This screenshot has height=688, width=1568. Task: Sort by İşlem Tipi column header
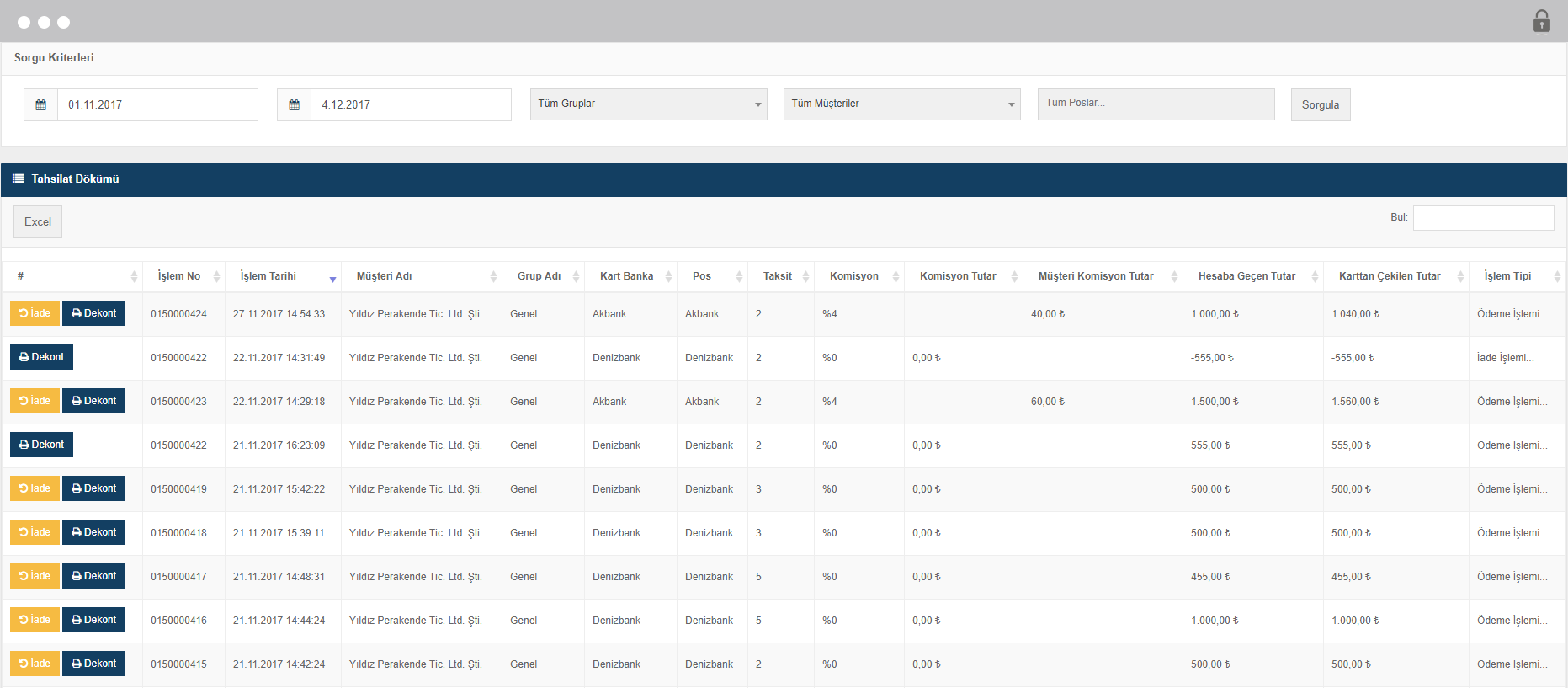[x=1518, y=276]
